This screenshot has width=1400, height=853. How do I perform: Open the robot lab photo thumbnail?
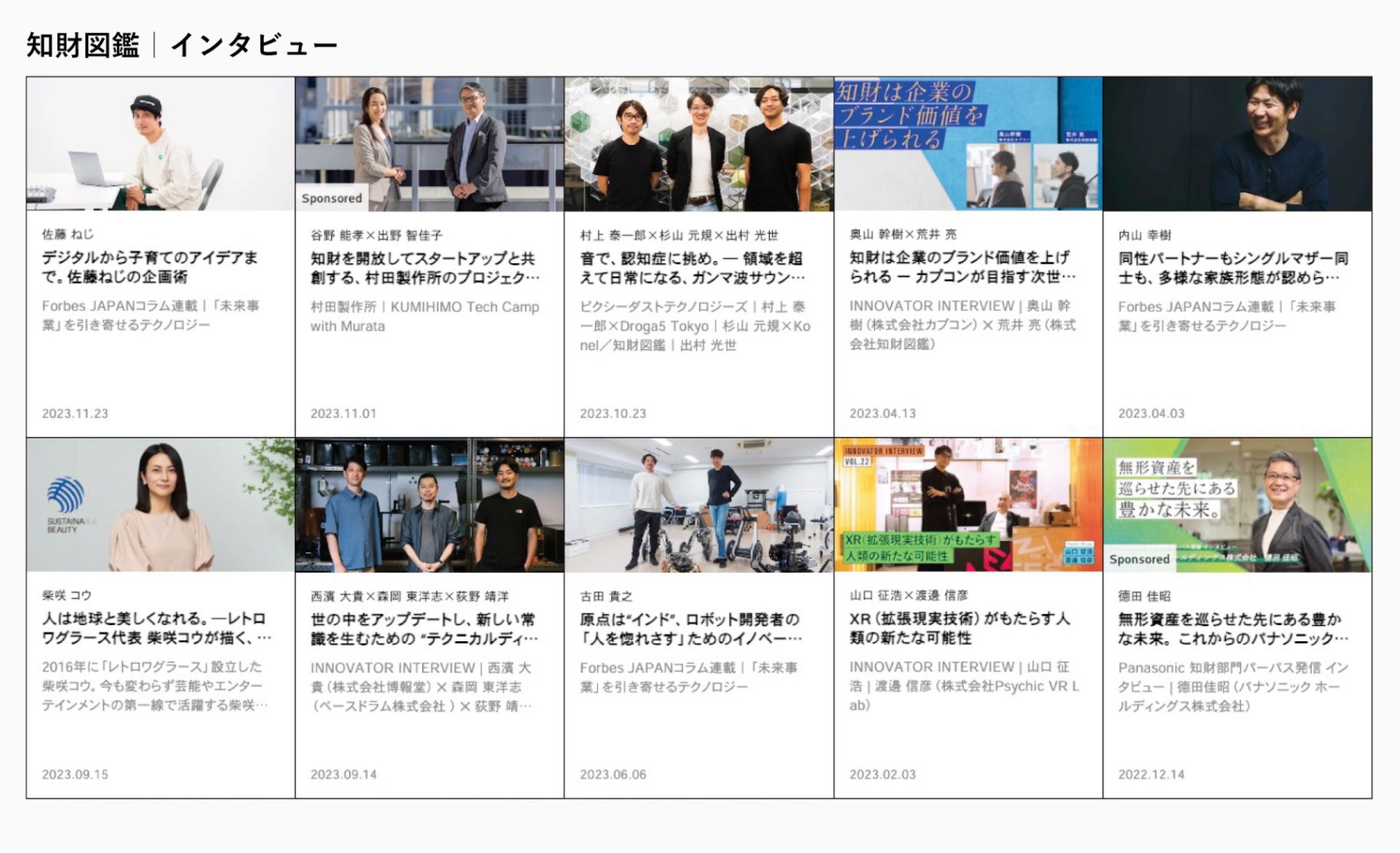(x=699, y=505)
